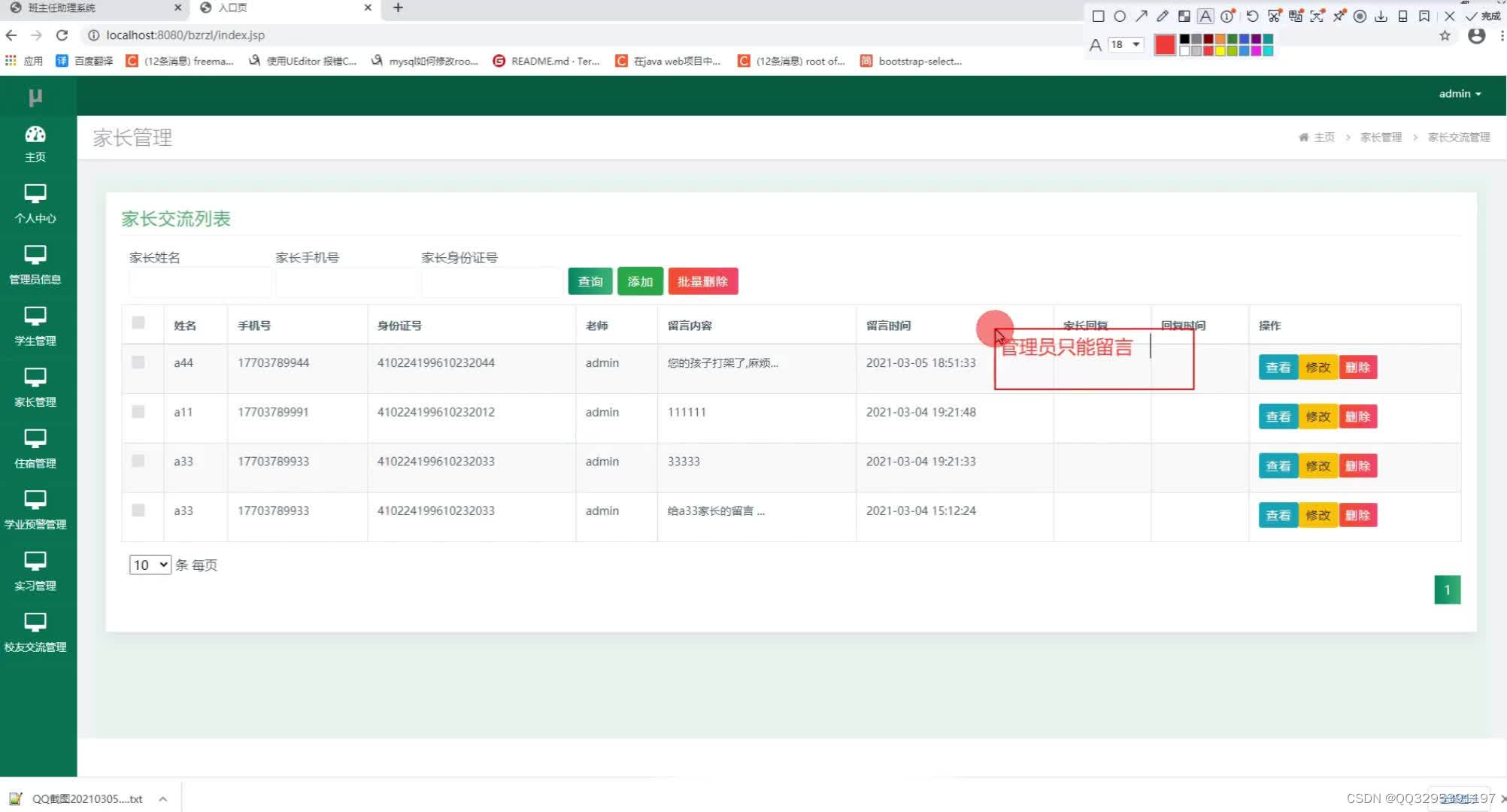
Task: Open 实习管理 in the sidebar
Action: tap(35, 572)
